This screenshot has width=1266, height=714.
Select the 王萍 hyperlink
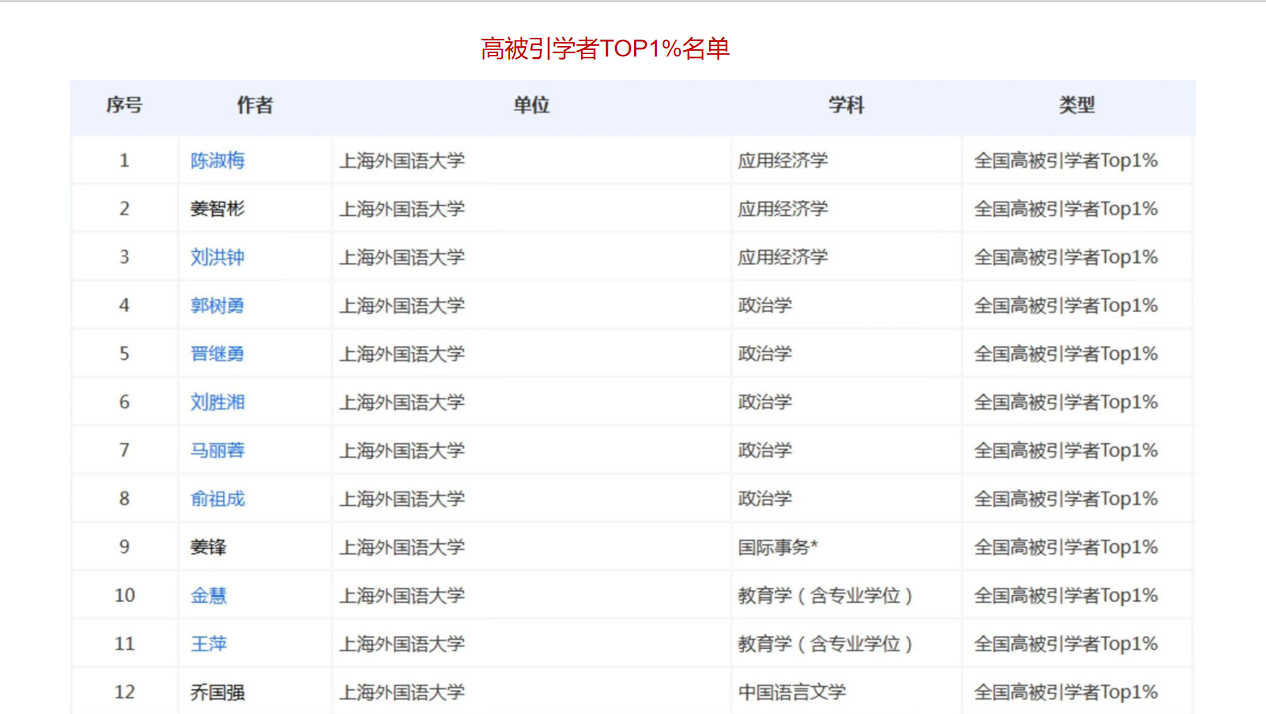click(210, 643)
